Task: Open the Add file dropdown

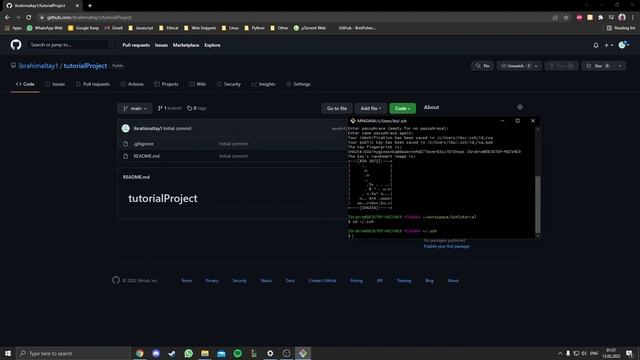Action: point(371,108)
